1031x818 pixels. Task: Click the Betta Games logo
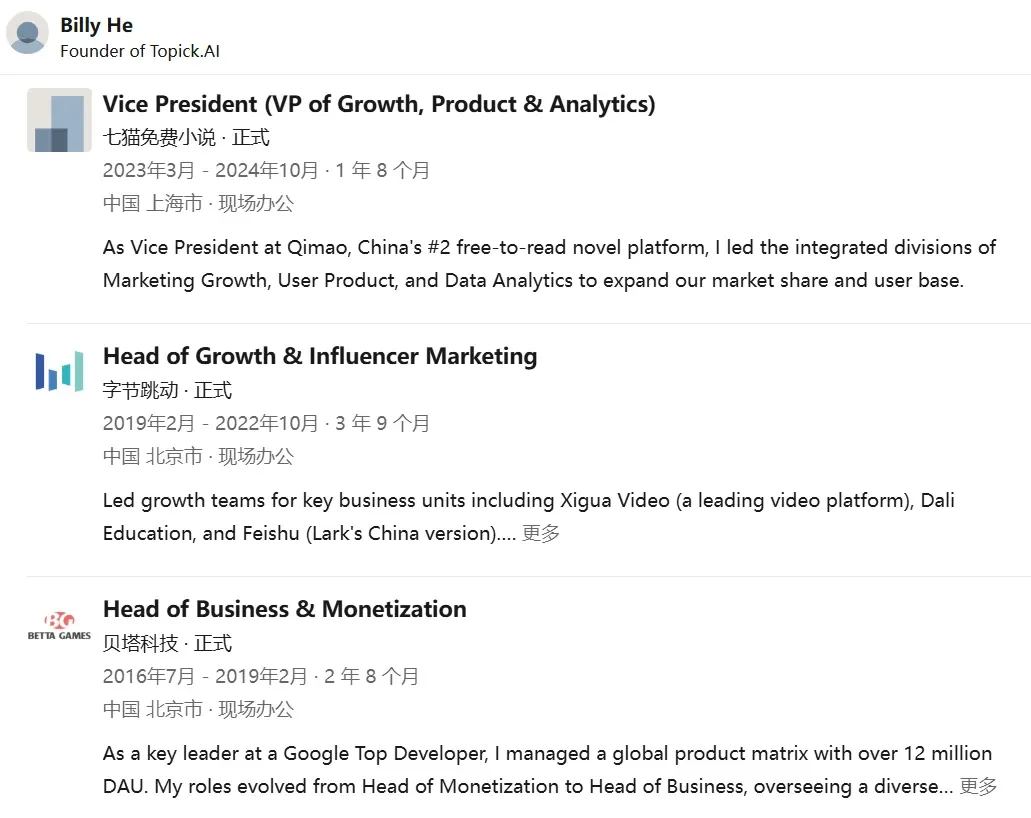coord(59,625)
